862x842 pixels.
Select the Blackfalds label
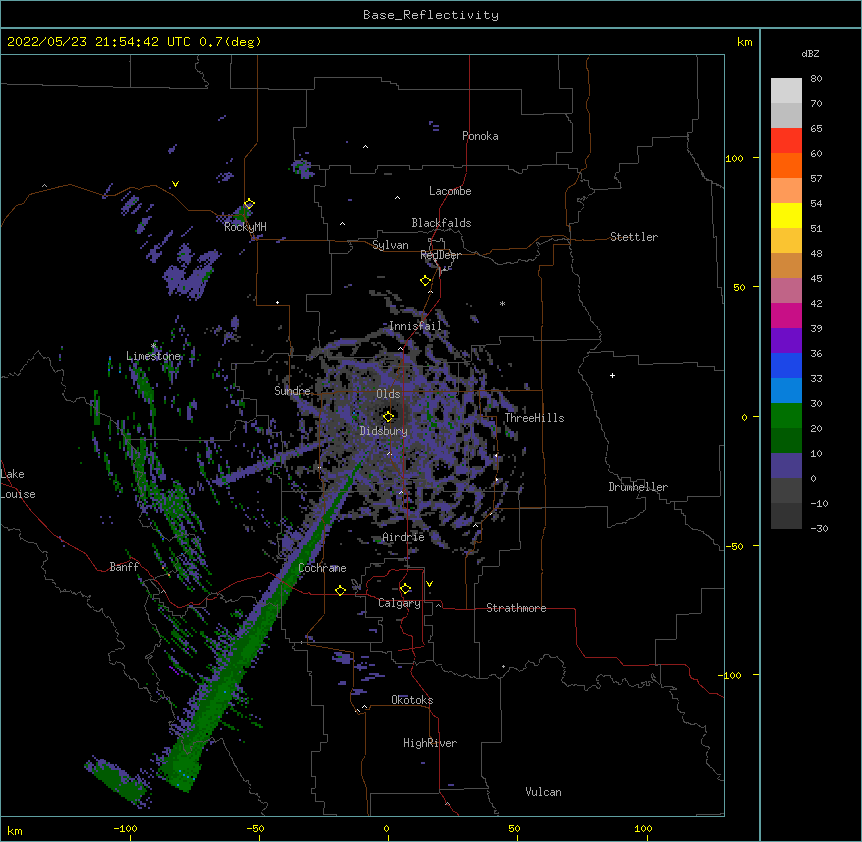coord(441,223)
